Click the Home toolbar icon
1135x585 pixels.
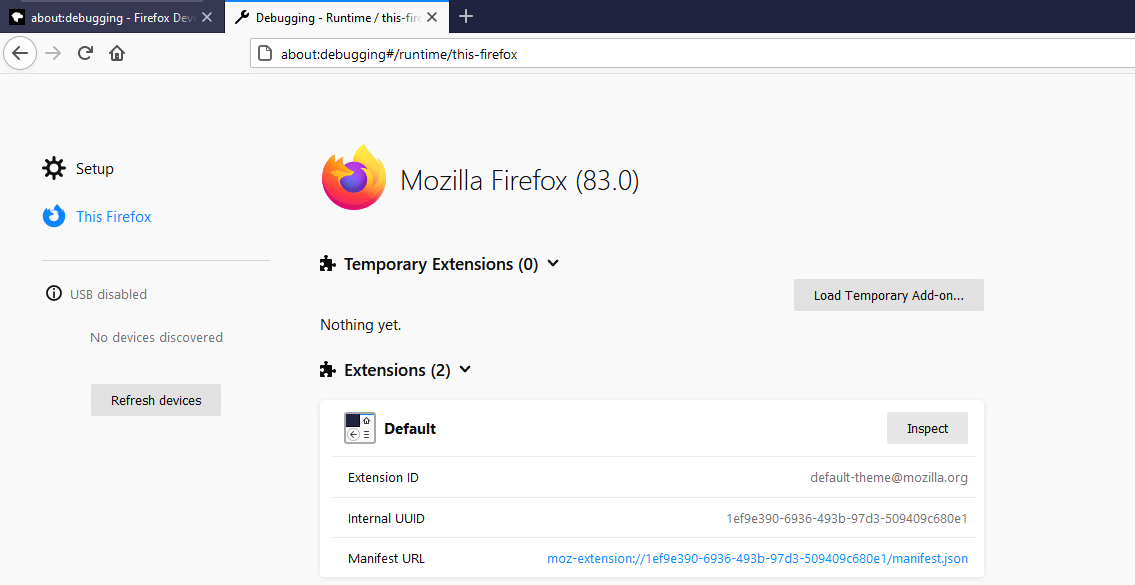click(x=116, y=53)
